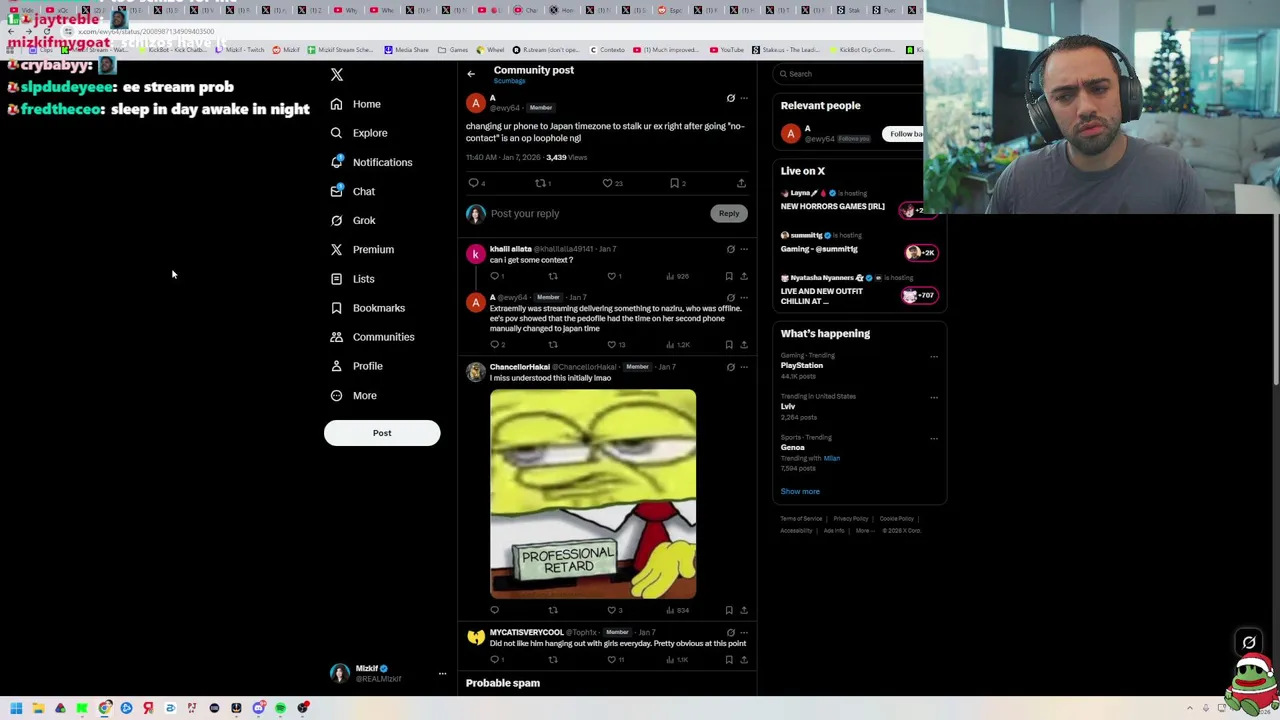Share A's explanation reply

click(743, 345)
